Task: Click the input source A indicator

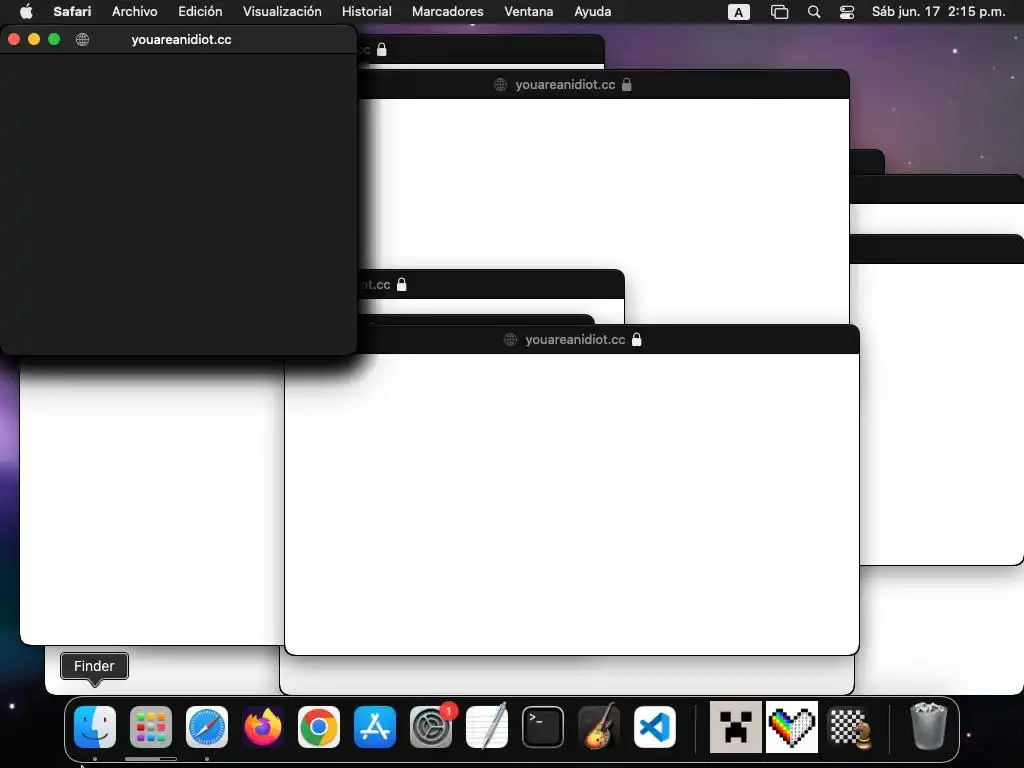Action: (739, 12)
